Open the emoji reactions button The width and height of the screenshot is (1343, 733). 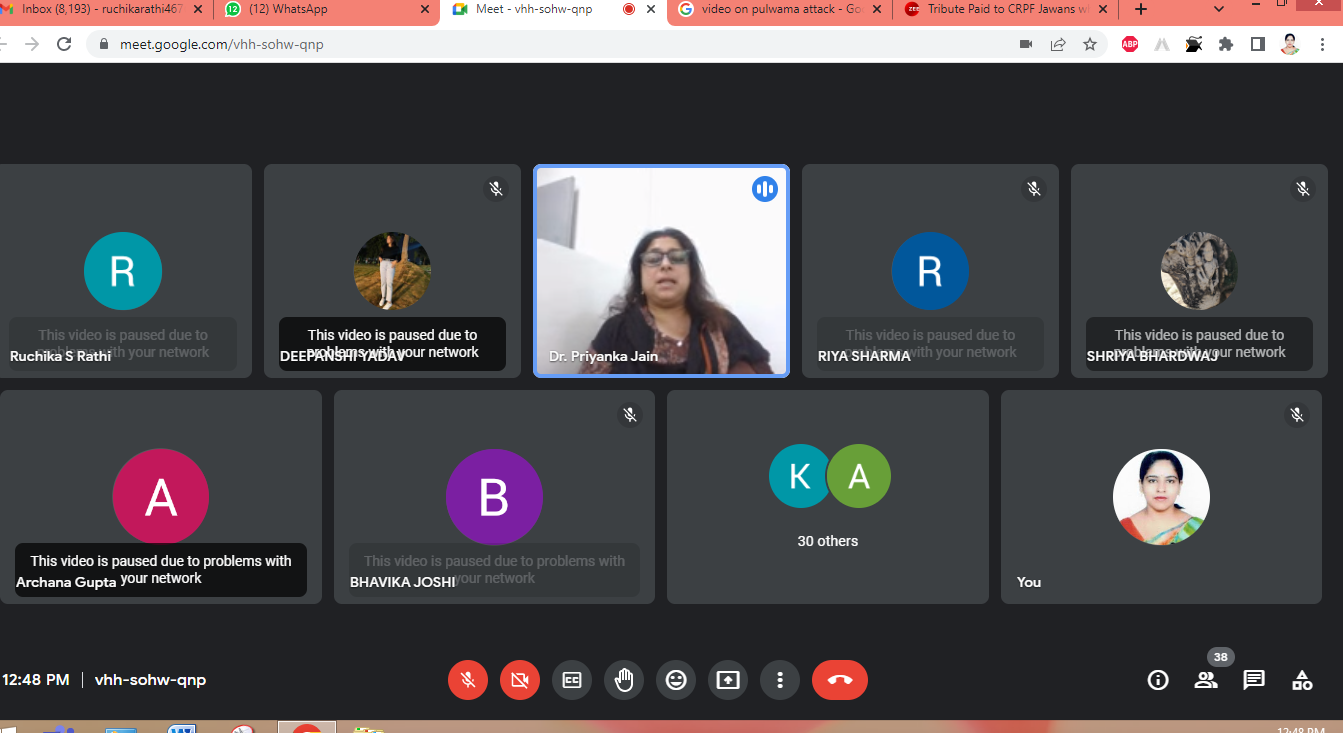(x=676, y=680)
